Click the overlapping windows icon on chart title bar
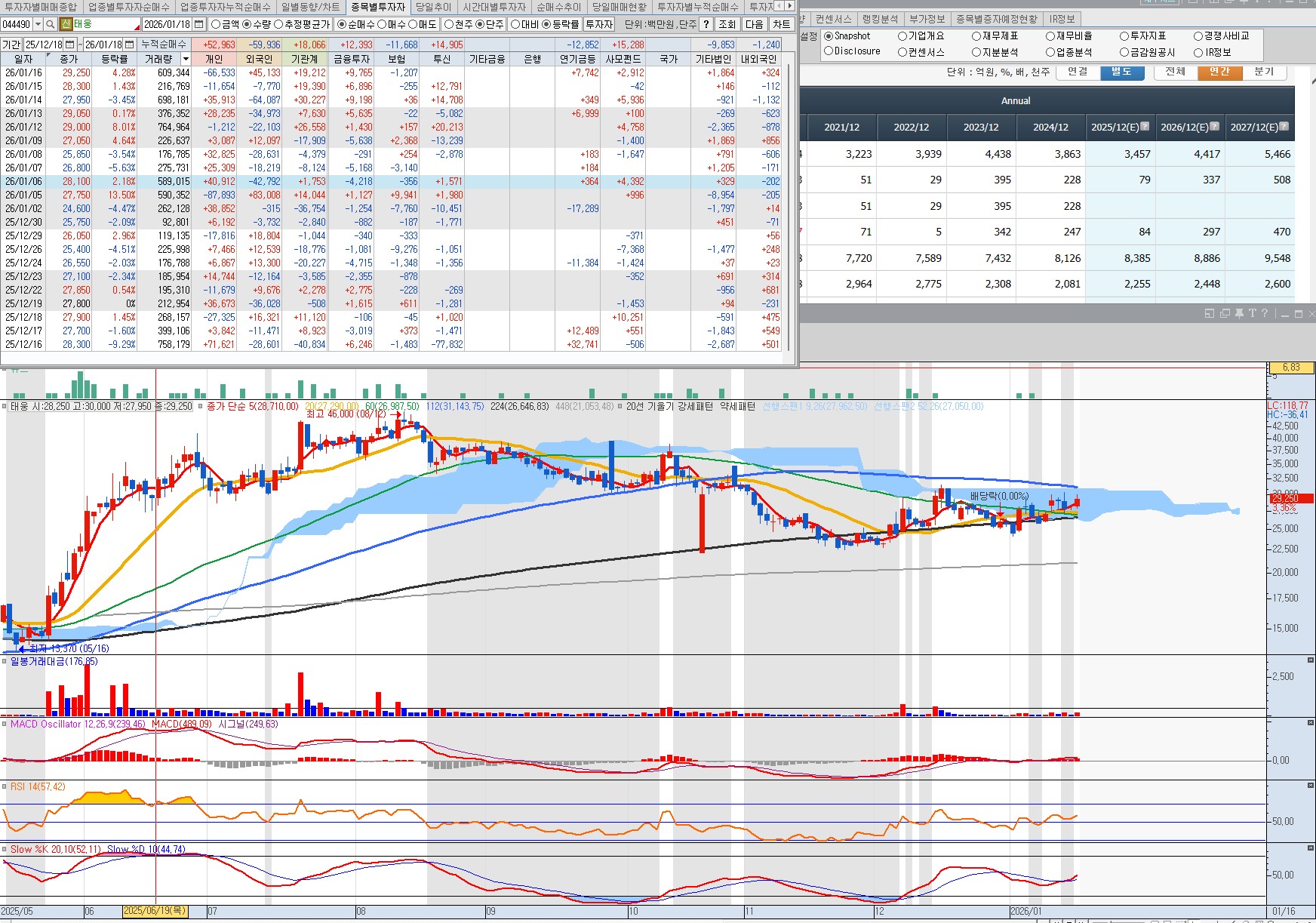Image resolution: width=1316 pixels, height=923 pixels. click(1225, 313)
